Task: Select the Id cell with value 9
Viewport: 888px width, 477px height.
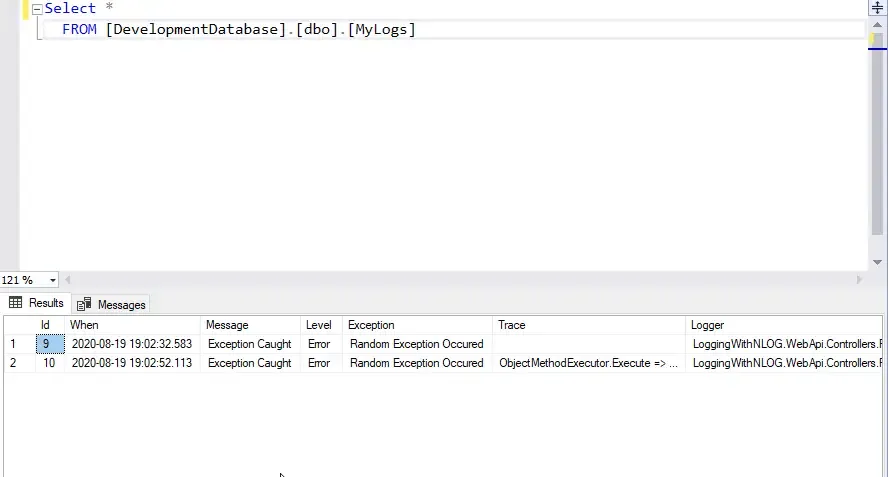Action: [50, 344]
